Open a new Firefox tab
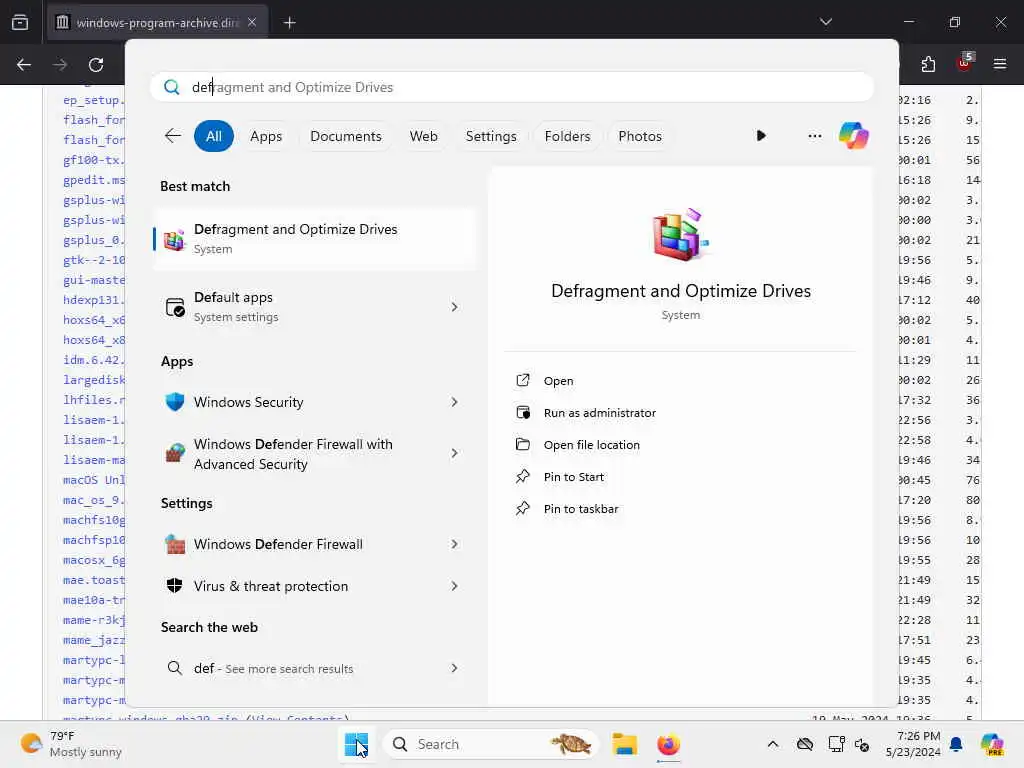 tap(289, 23)
